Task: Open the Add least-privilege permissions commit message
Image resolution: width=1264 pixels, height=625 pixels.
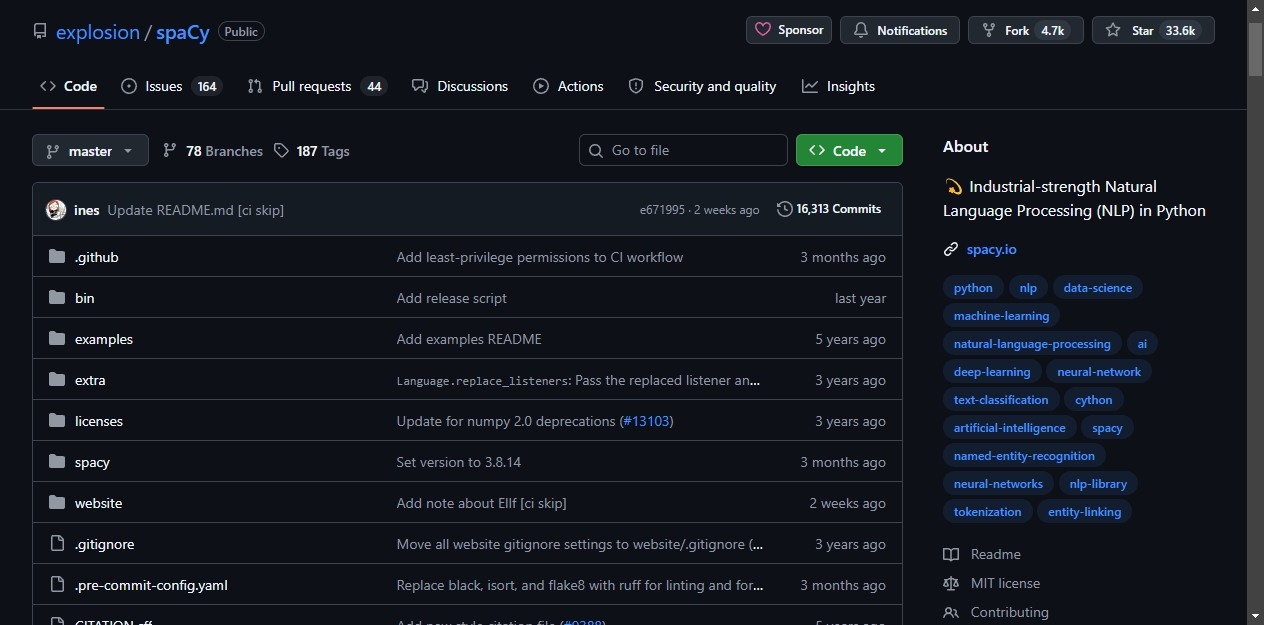Action: point(540,257)
